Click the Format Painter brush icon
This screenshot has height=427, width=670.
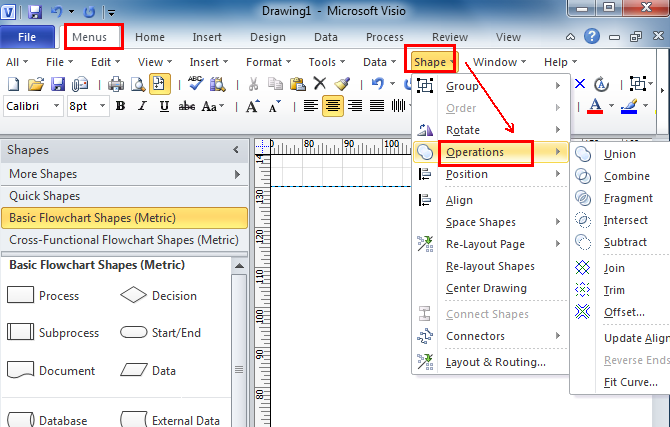pyautogui.click(x=342, y=84)
